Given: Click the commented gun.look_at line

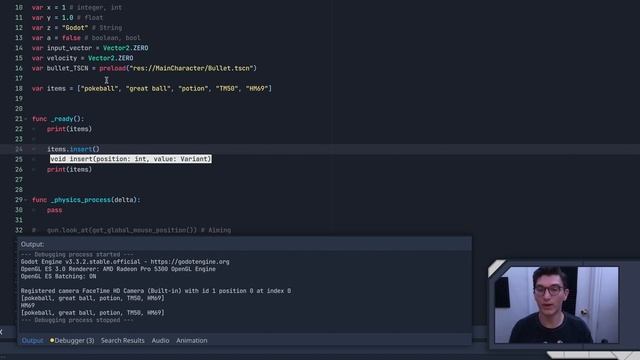Looking at the screenshot, I should coord(131,230).
